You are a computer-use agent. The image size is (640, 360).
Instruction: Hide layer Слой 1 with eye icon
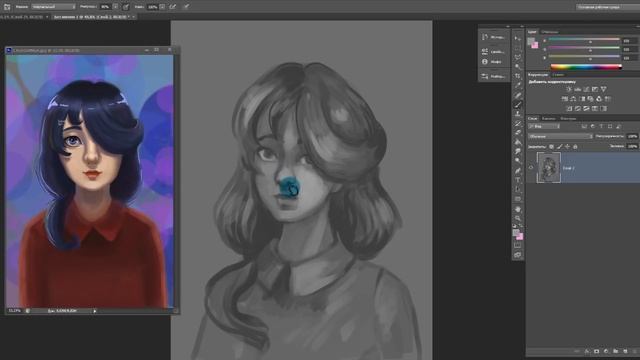531,167
